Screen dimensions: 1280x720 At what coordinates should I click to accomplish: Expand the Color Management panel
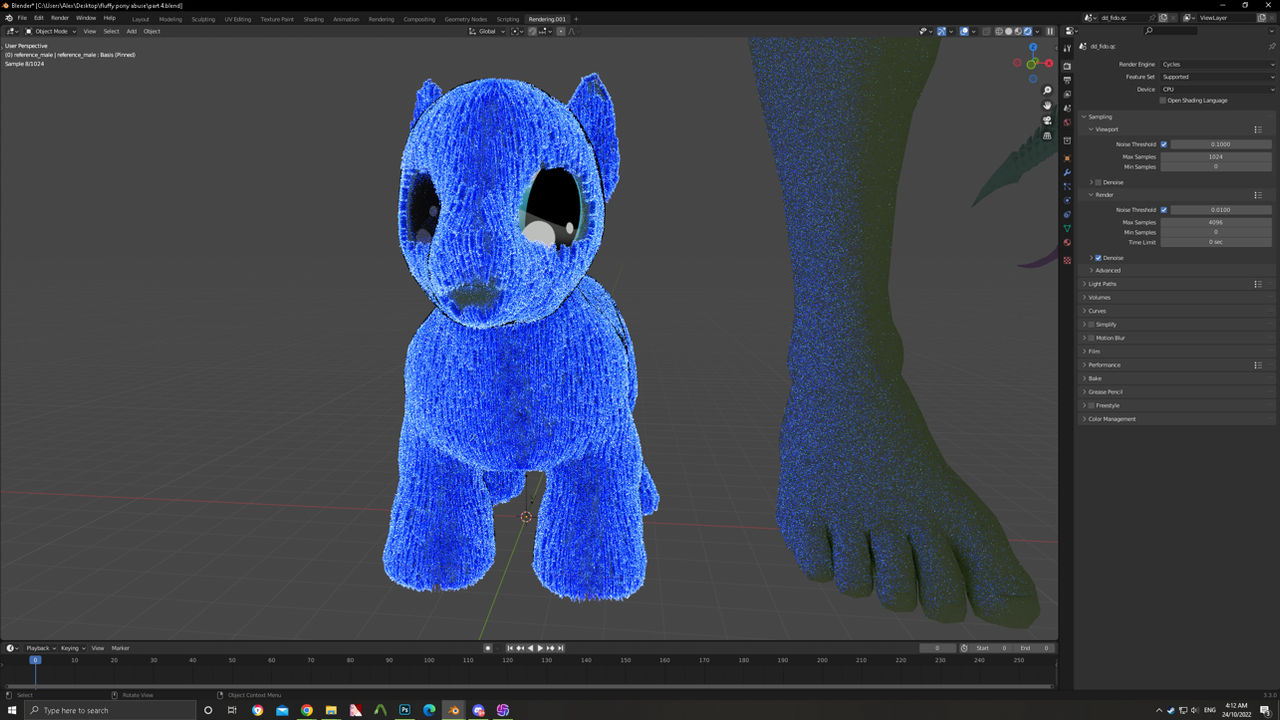[1111, 419]
